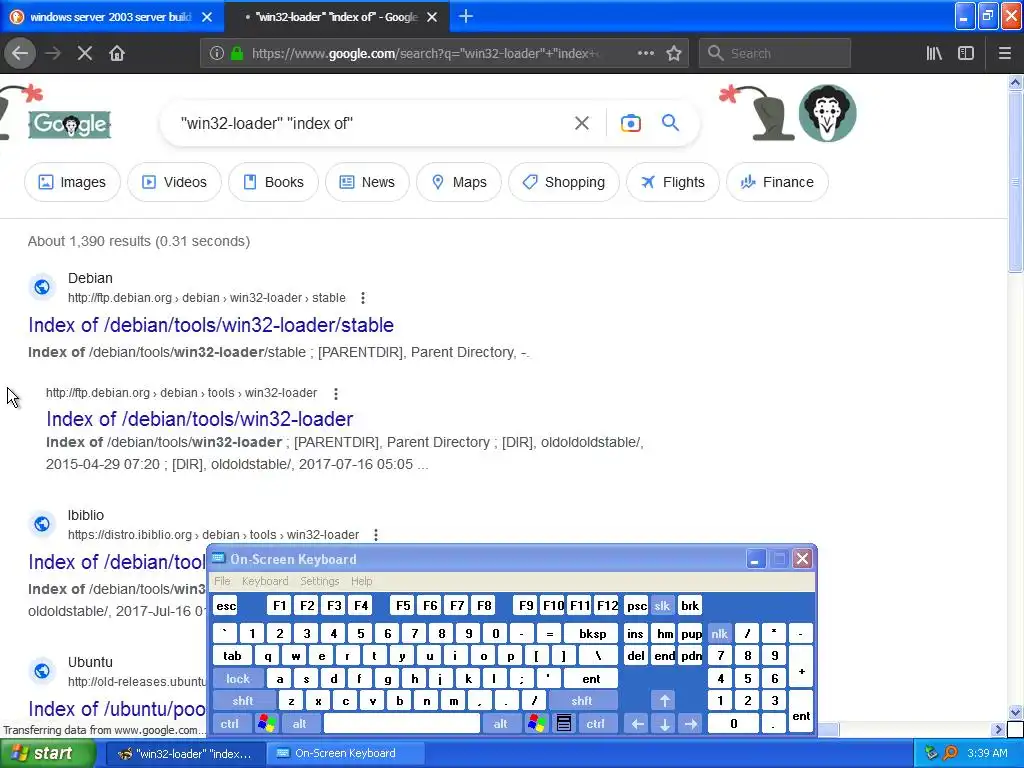
Task: Toggle nlk num lock key
Action: [719, 633]
